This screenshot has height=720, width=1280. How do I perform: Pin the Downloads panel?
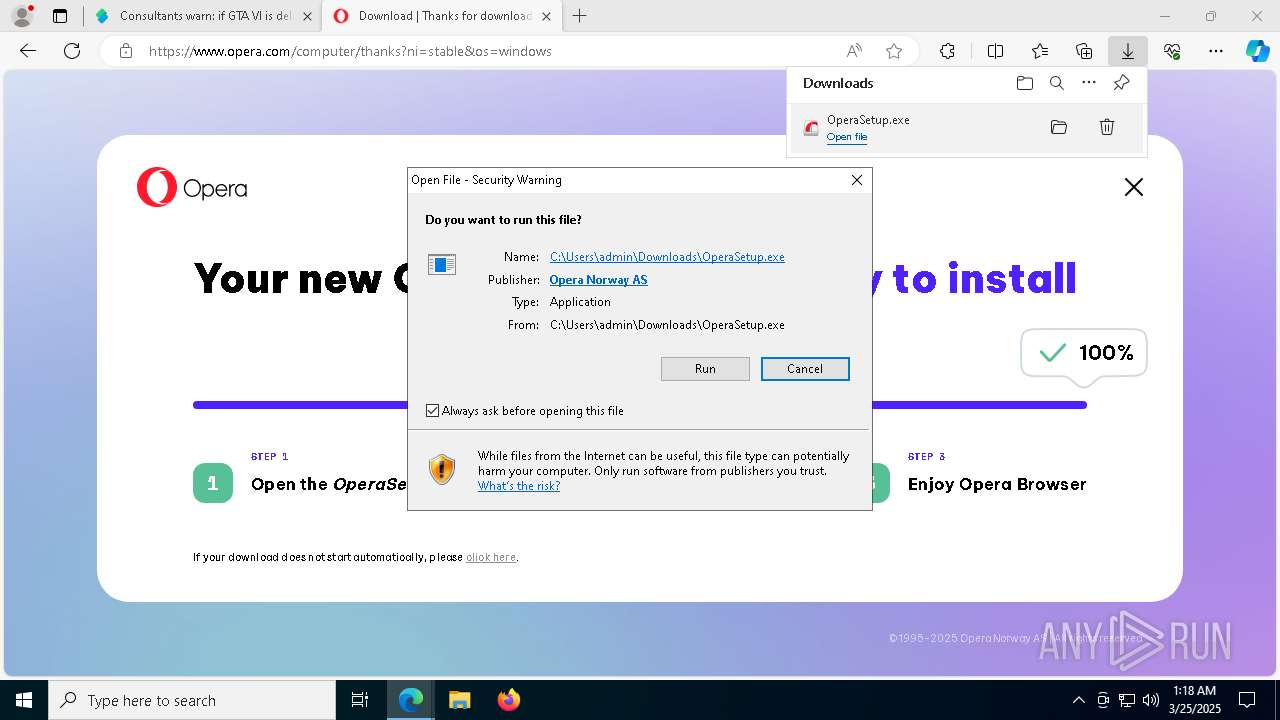click(1121, 83)
